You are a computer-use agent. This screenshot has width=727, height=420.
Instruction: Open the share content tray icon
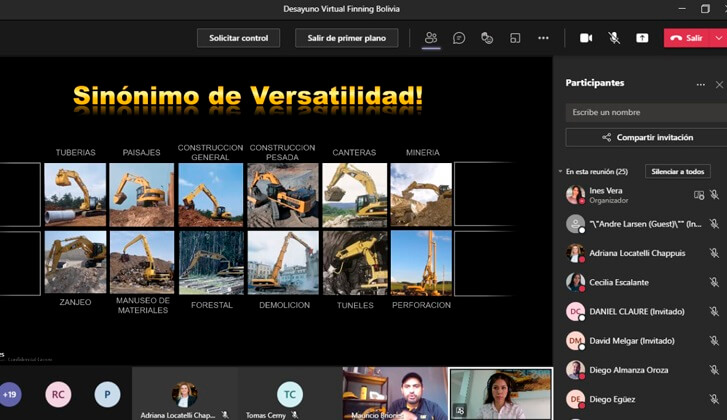click(x=642, y=38)
